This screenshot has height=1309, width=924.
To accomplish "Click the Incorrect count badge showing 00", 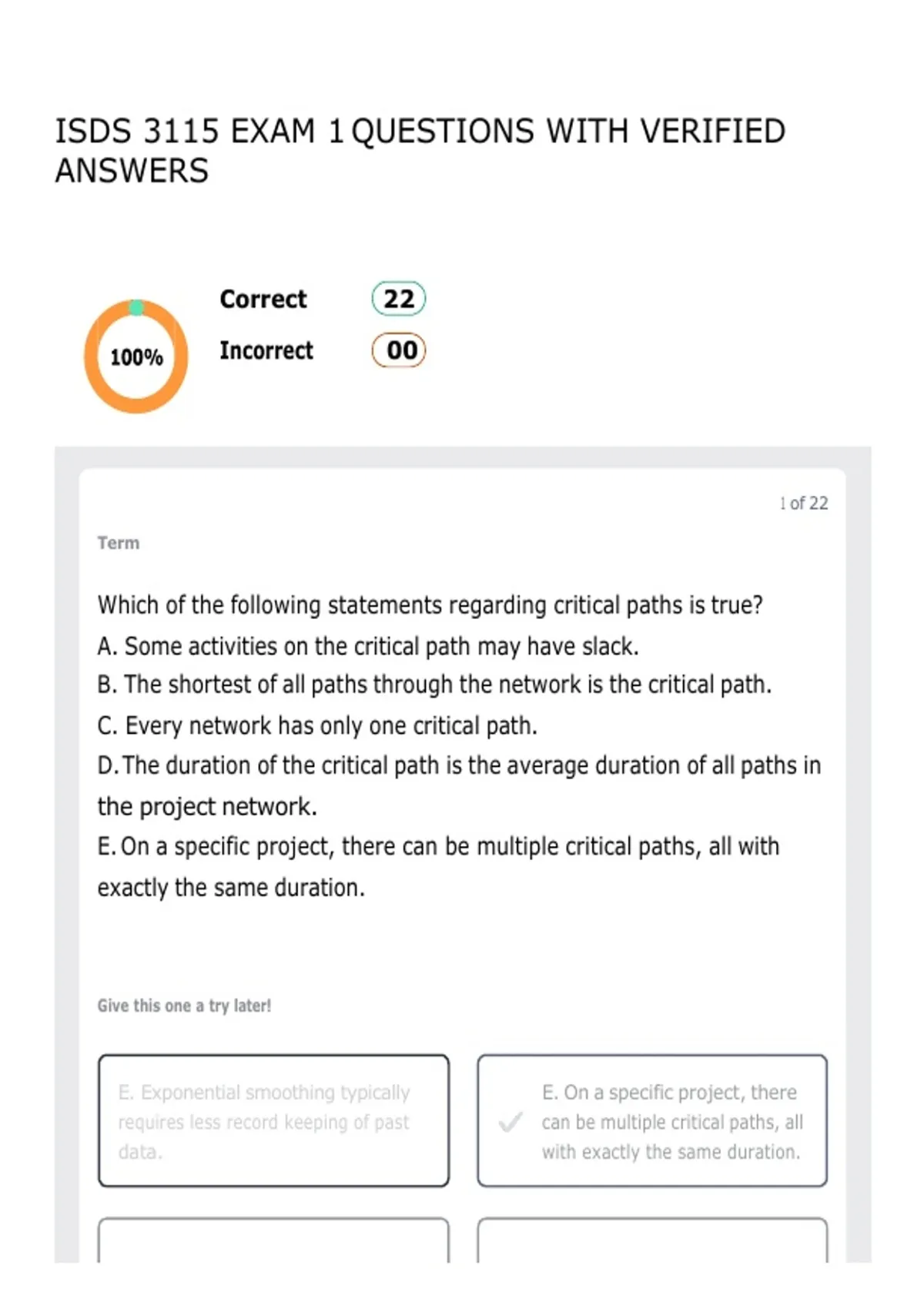I will click(x=399, y=350).
